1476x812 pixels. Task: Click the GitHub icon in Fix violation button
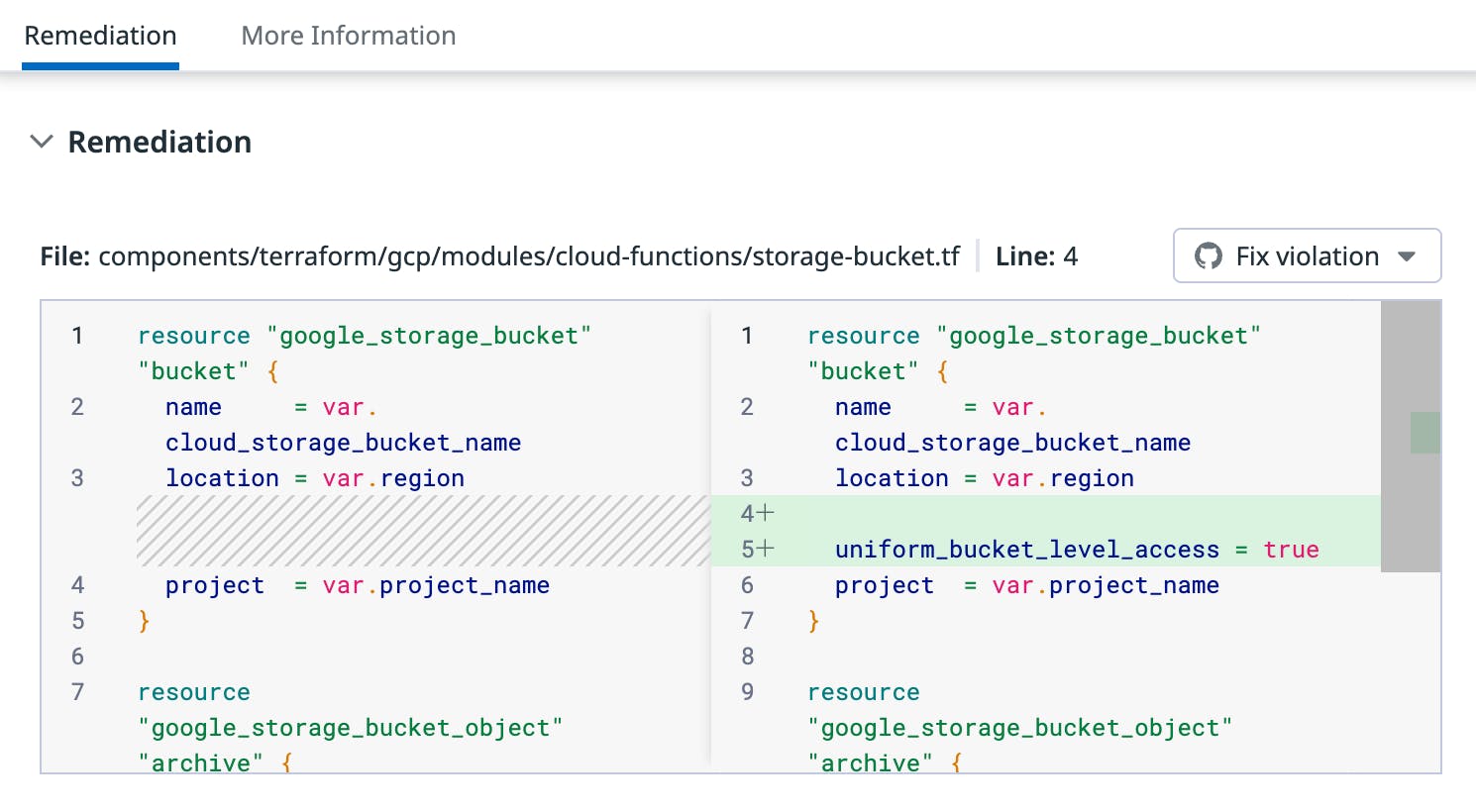(x=1208, y=255)
